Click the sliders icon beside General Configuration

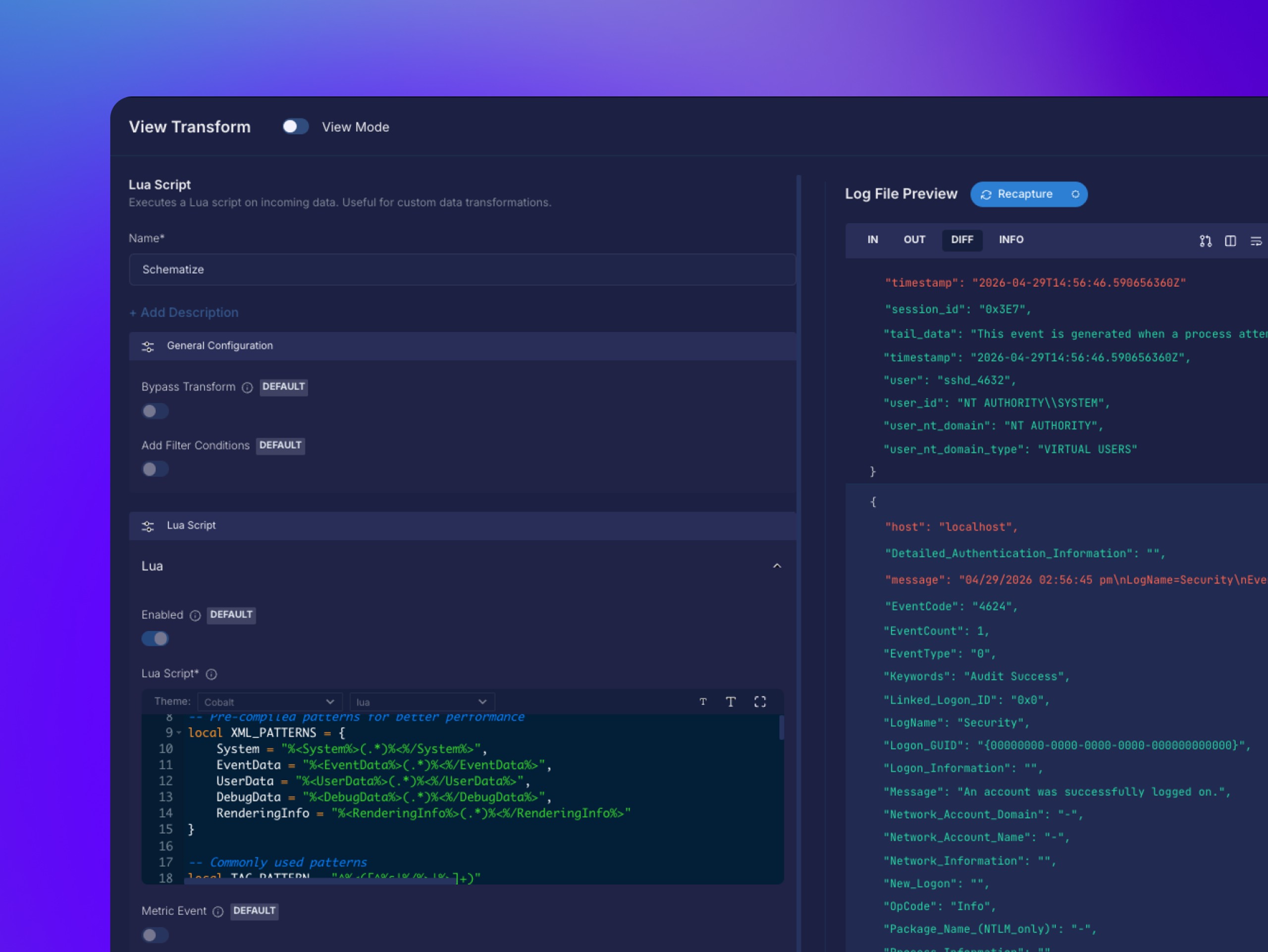148,347
